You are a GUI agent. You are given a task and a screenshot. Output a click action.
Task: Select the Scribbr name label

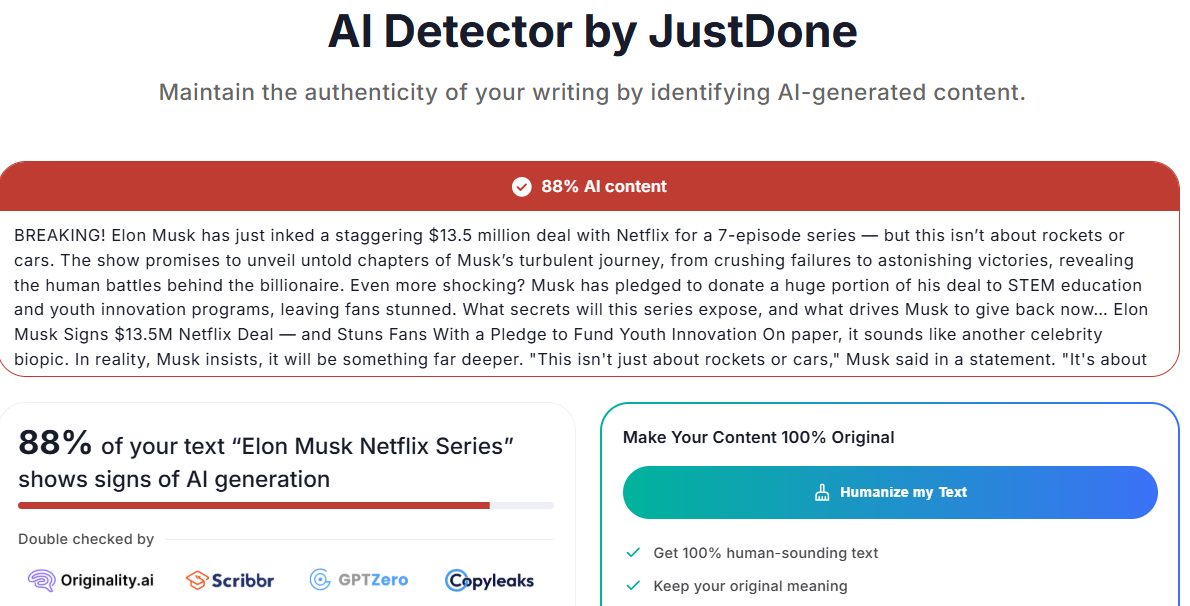coord(243,581)
